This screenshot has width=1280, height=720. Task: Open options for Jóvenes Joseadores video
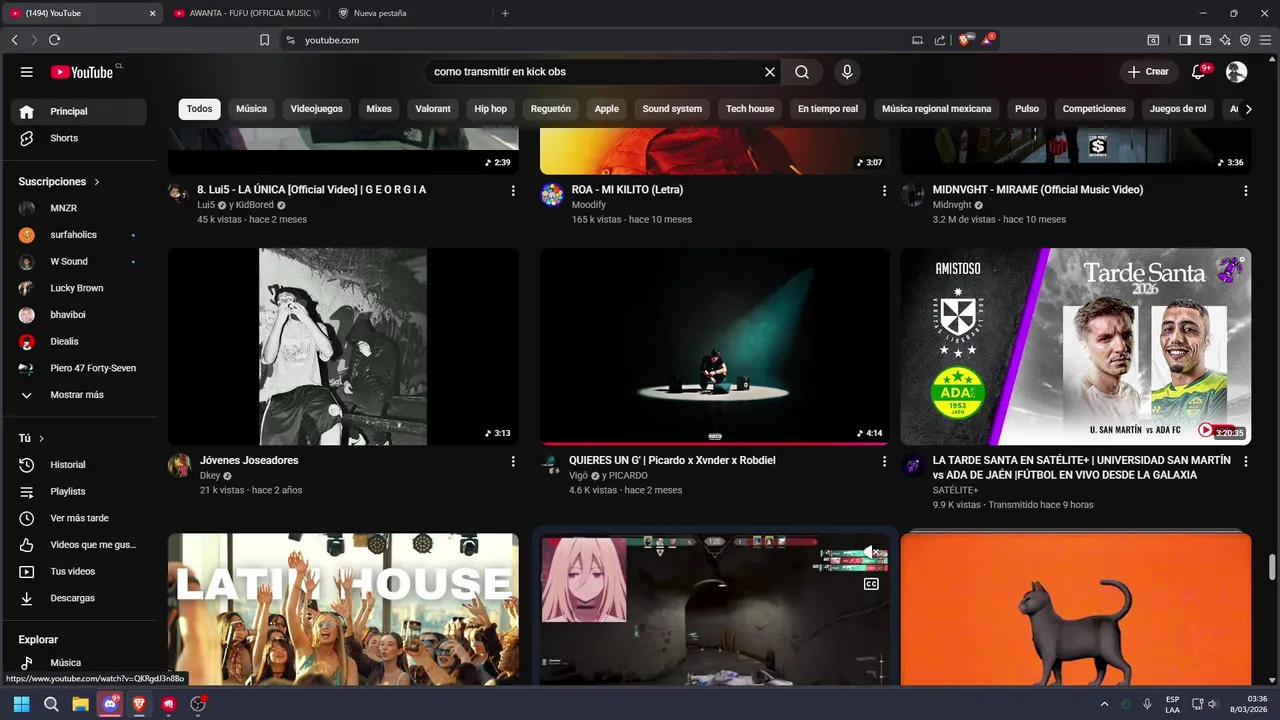click(x=513, y=461)
